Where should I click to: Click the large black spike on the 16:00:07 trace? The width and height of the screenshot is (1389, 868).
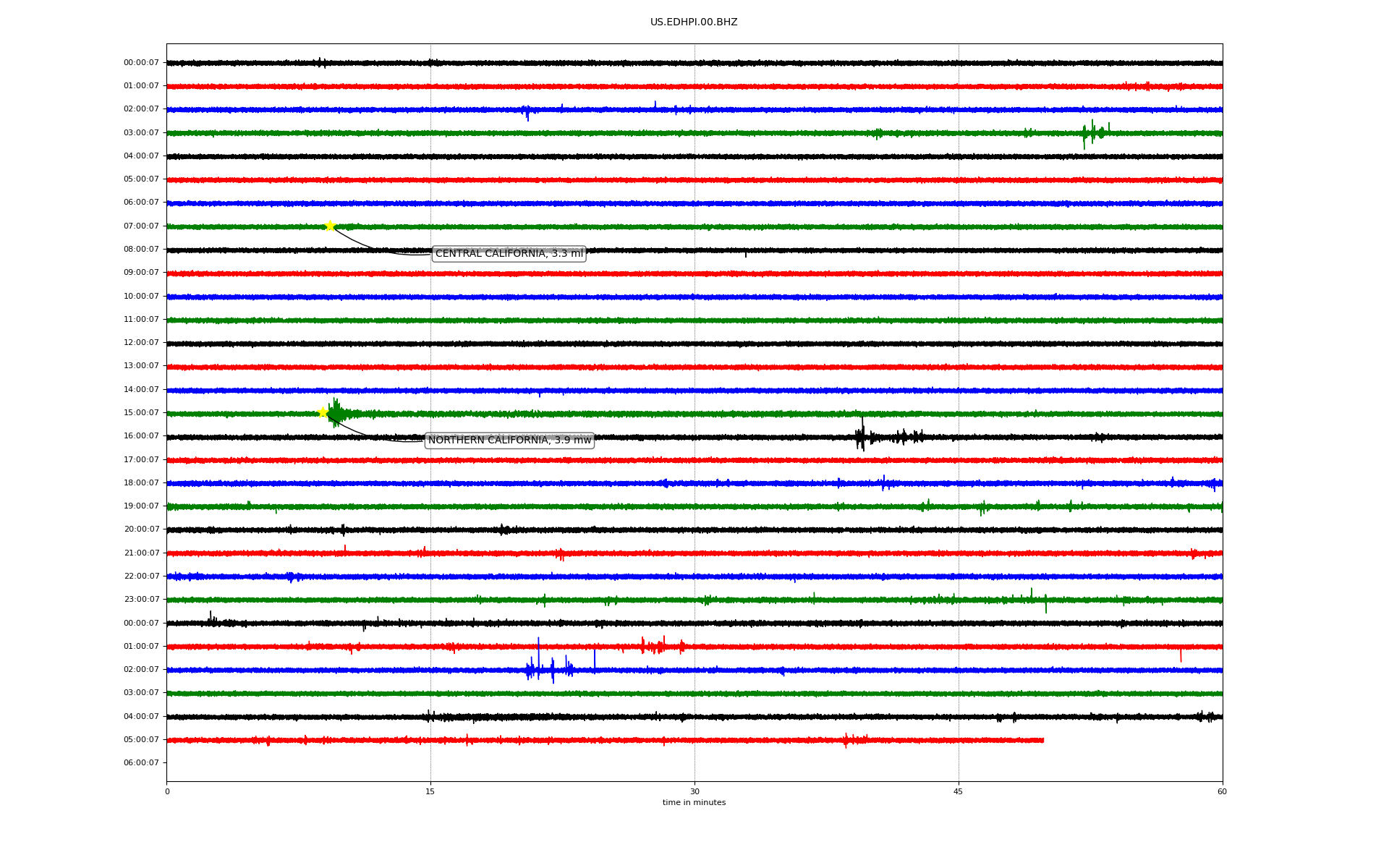tap(861, 435)
